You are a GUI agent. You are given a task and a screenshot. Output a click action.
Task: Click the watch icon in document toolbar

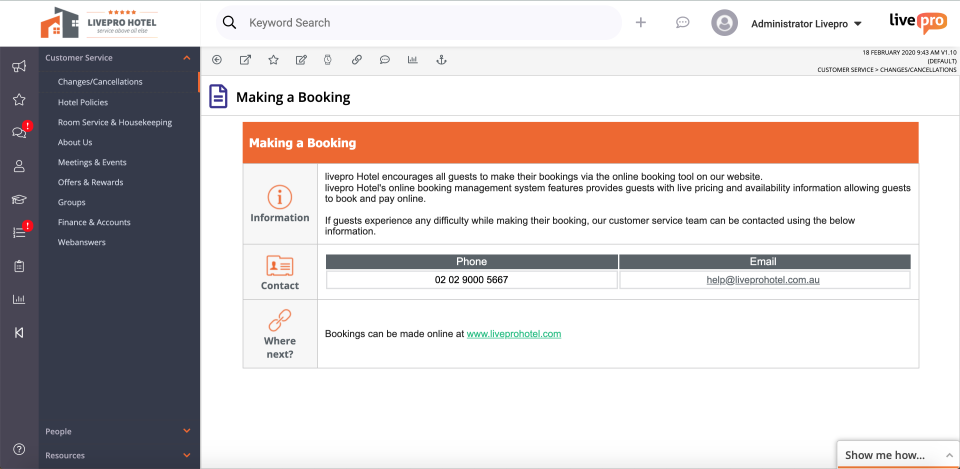328,60
